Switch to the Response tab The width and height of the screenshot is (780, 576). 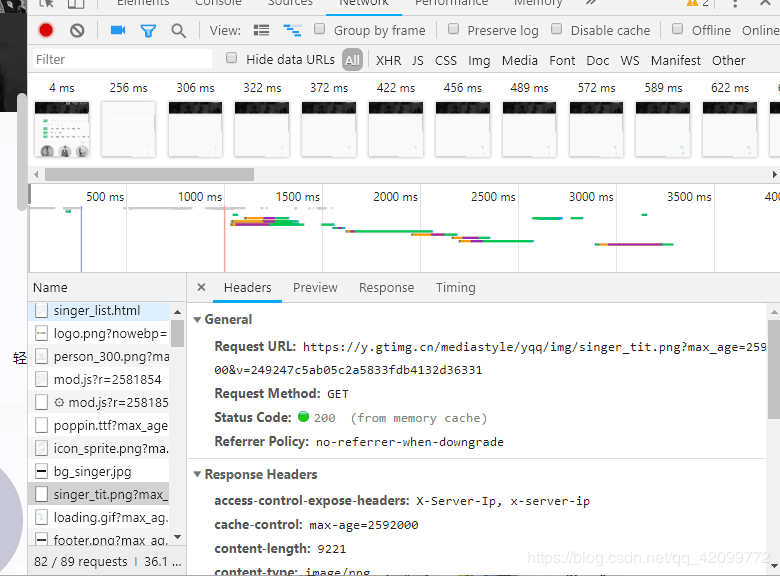click(387, 288)
